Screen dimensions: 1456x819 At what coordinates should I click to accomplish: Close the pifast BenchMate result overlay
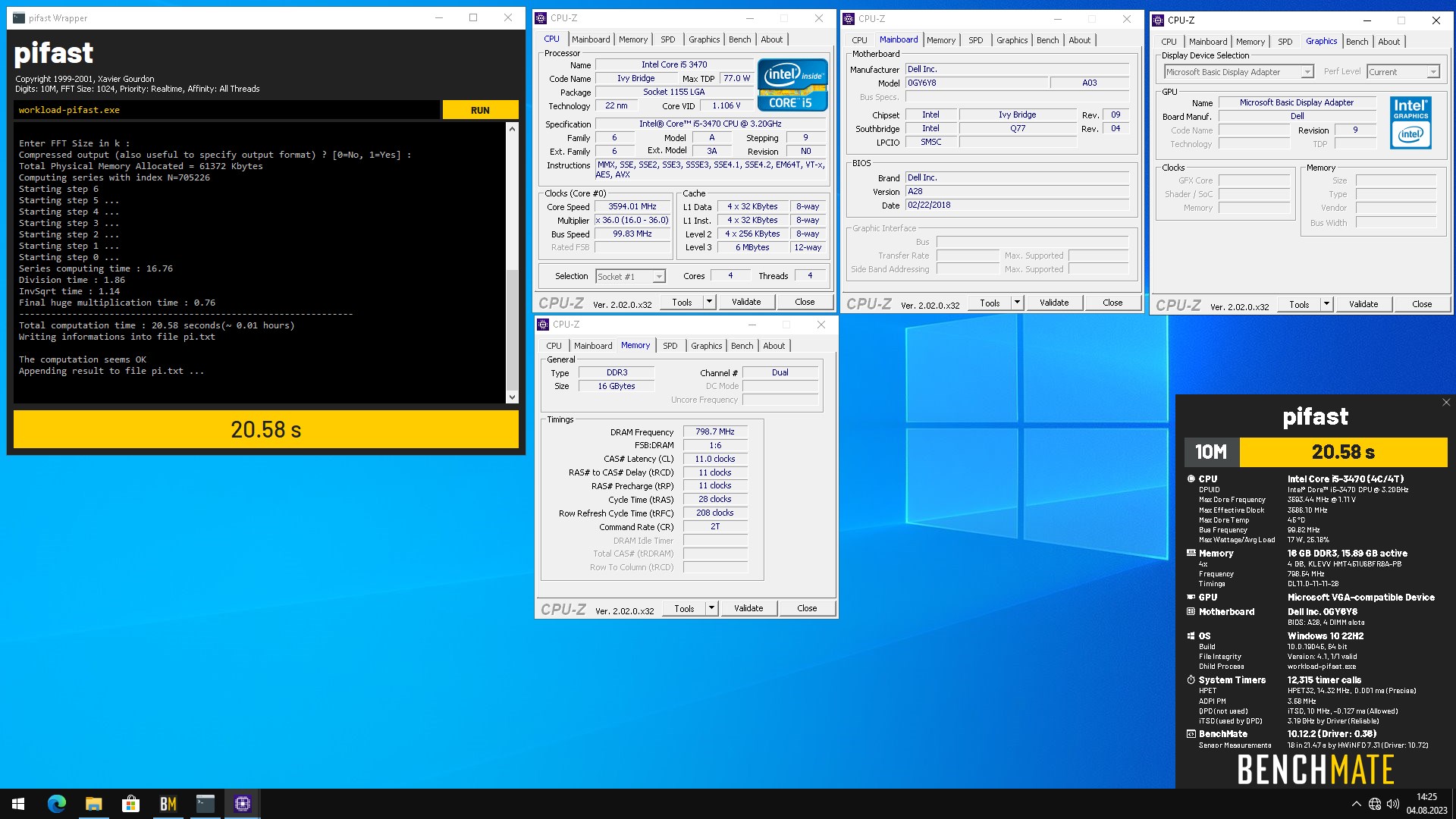1446,403
